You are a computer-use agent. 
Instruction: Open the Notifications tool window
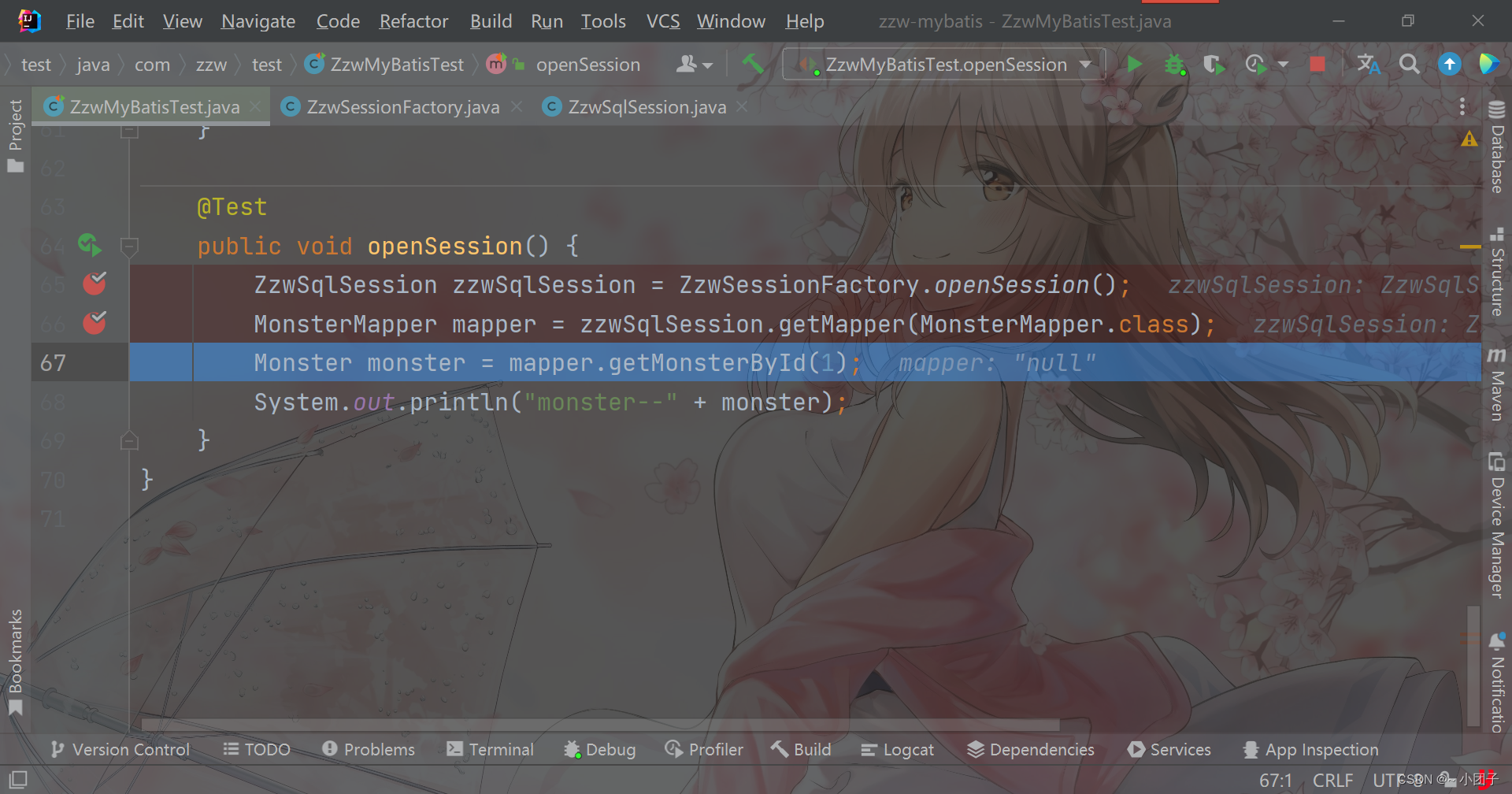click(1496, 681)
